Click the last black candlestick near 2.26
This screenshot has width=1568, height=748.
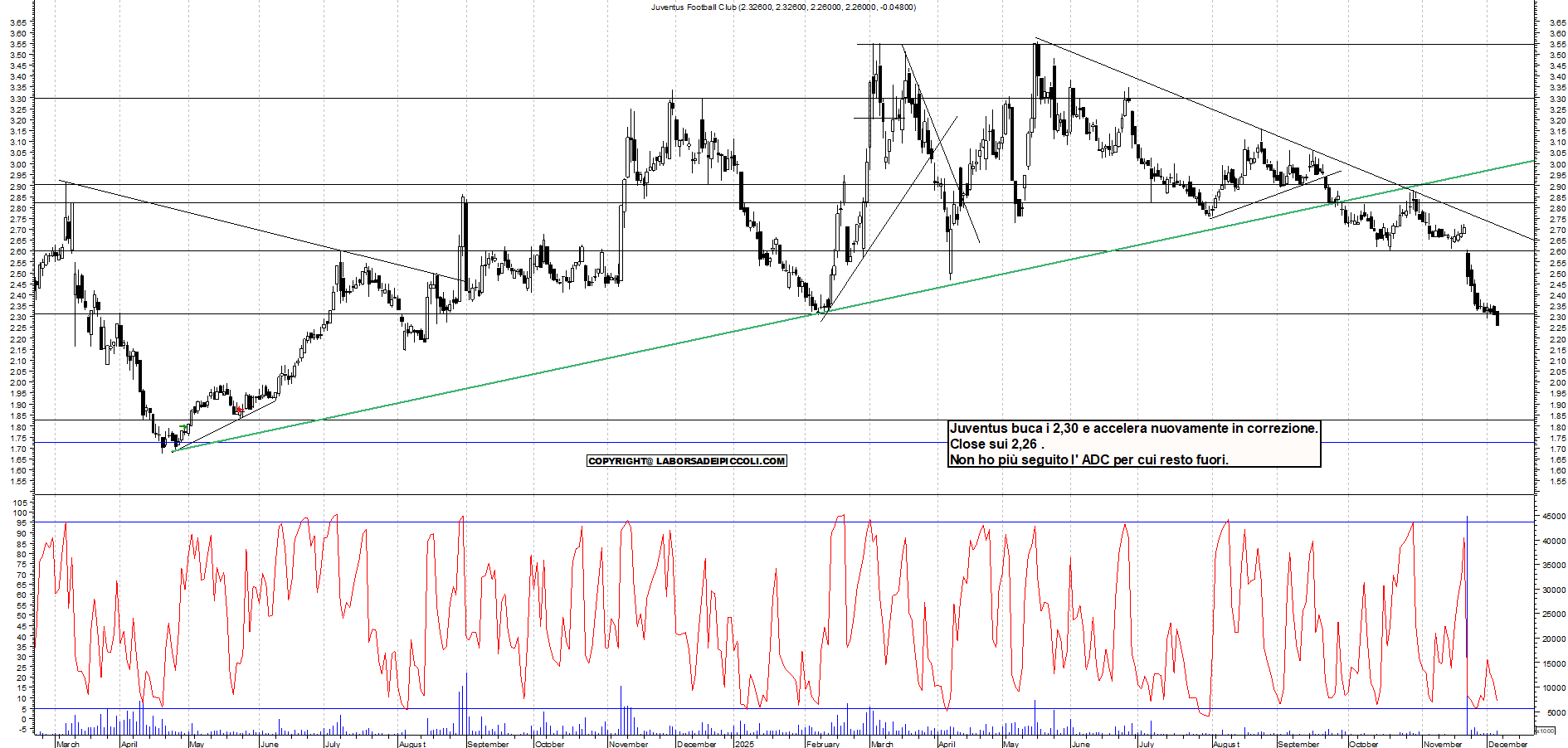[1497, 318]
